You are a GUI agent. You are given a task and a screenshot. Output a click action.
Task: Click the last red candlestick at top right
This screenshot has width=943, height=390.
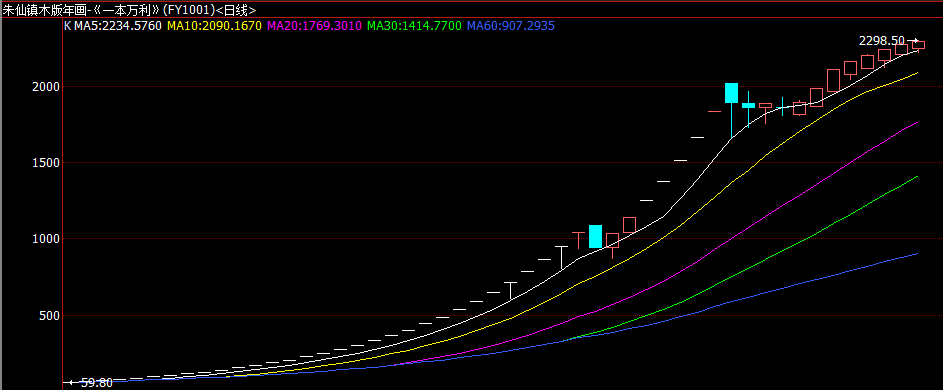click(x=918, y=45)
